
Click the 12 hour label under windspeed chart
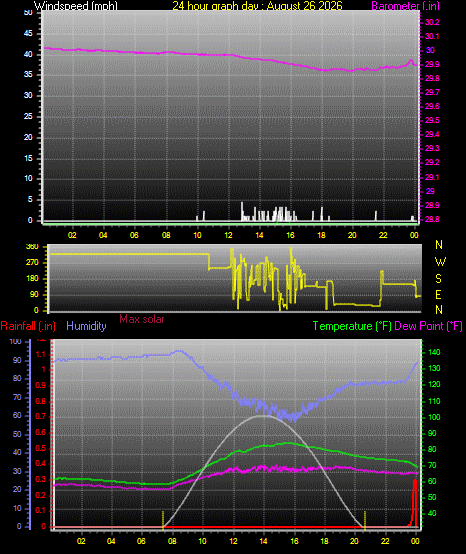(x=228, y=235)
